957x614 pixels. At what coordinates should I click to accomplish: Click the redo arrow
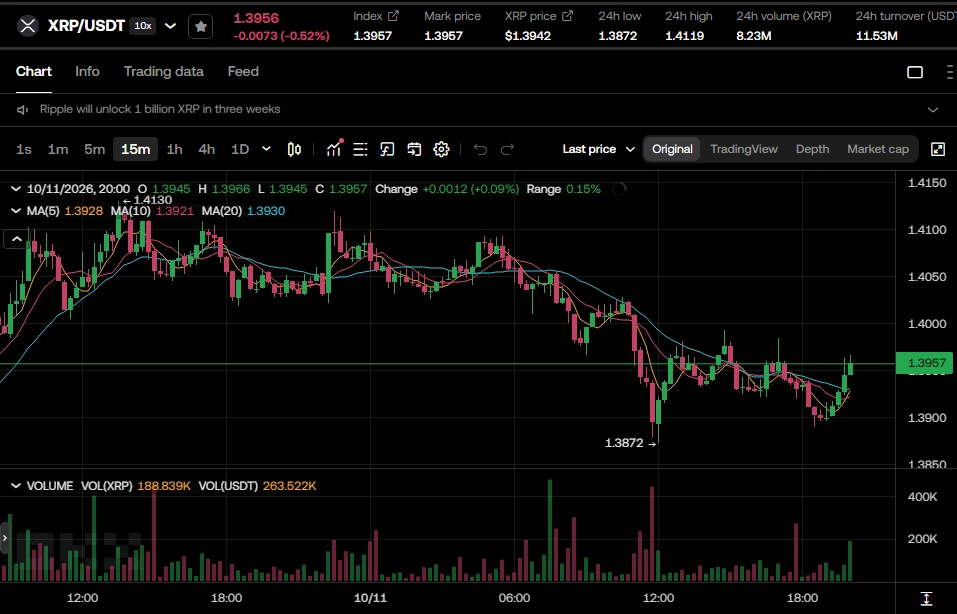pos(507,150)
